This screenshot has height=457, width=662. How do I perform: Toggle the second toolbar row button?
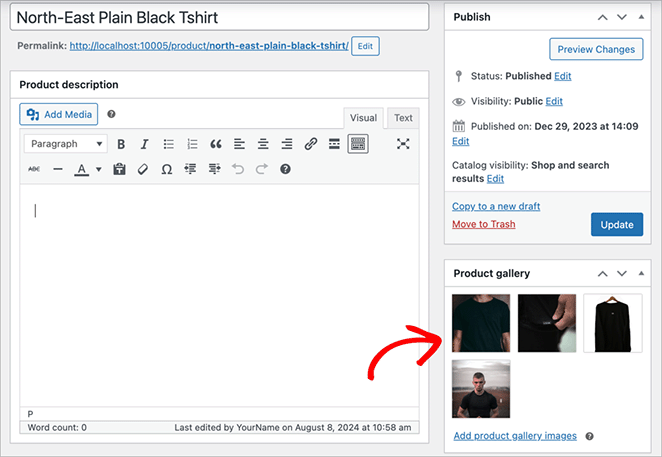[x=358, y=144]
